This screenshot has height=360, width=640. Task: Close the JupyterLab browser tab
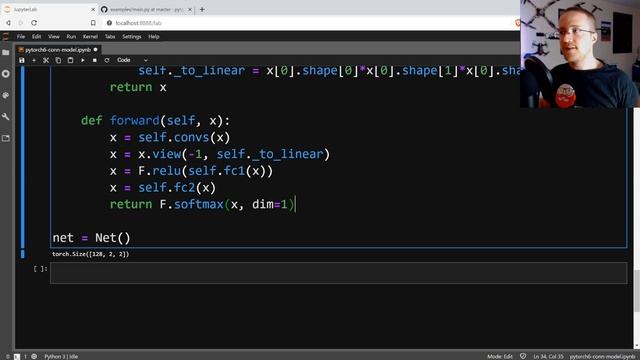click(x=93, y=9)
